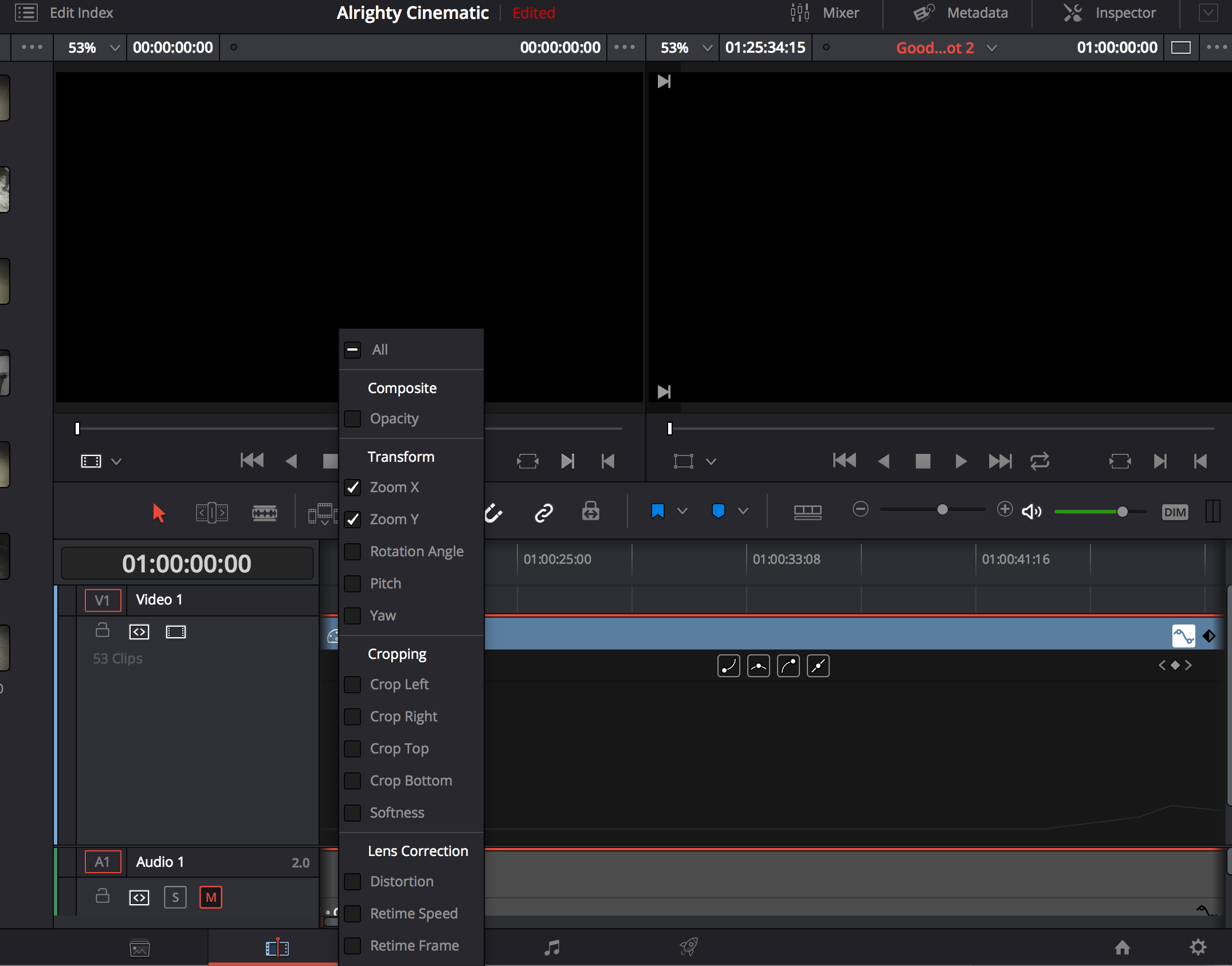Select Cropping category in keyframe menu

(397, 653)
